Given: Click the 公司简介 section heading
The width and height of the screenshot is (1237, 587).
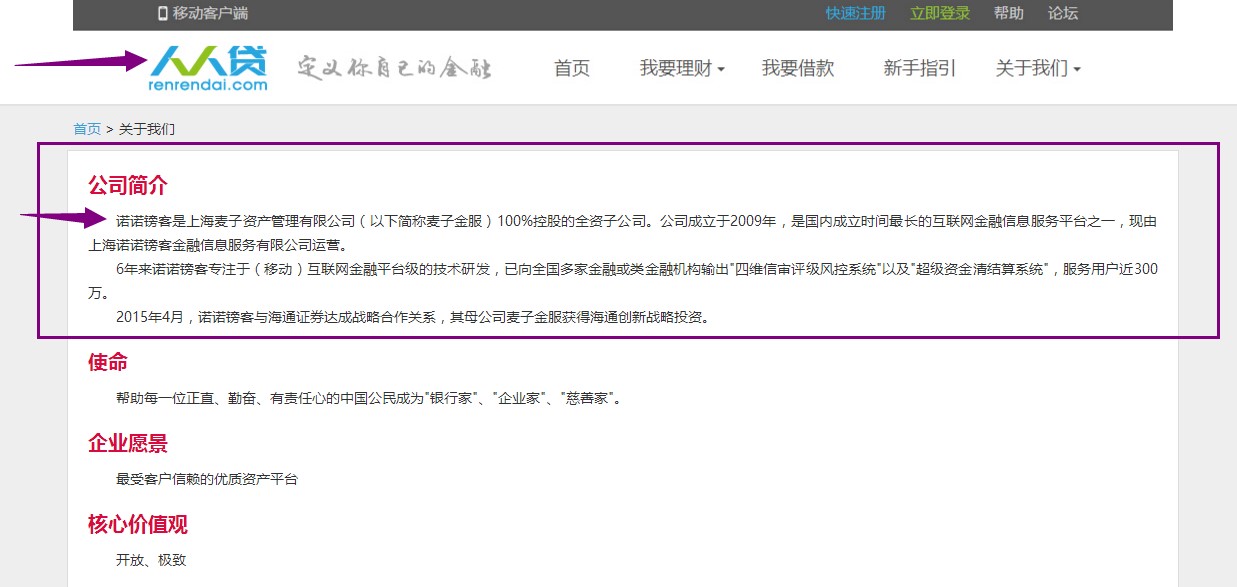Looking at the screenshot, I should pos(128,185).
